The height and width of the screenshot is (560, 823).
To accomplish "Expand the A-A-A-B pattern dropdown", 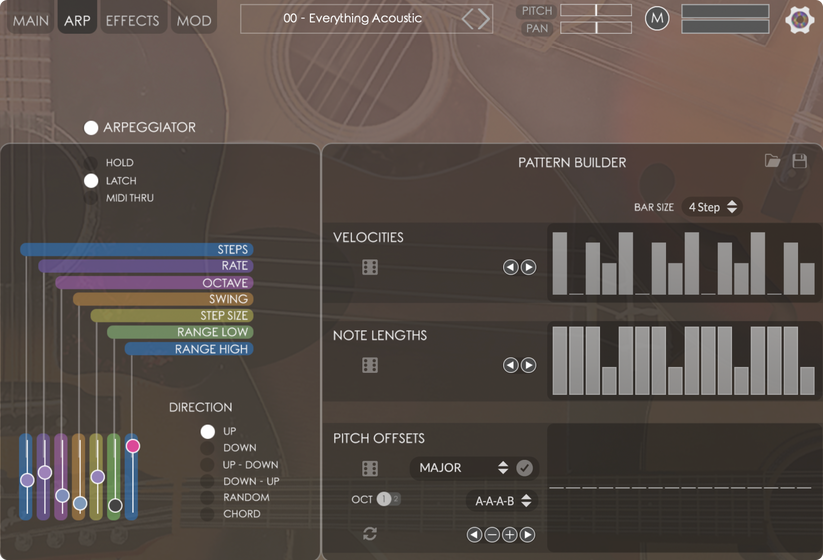I will [x=503, y=501].
